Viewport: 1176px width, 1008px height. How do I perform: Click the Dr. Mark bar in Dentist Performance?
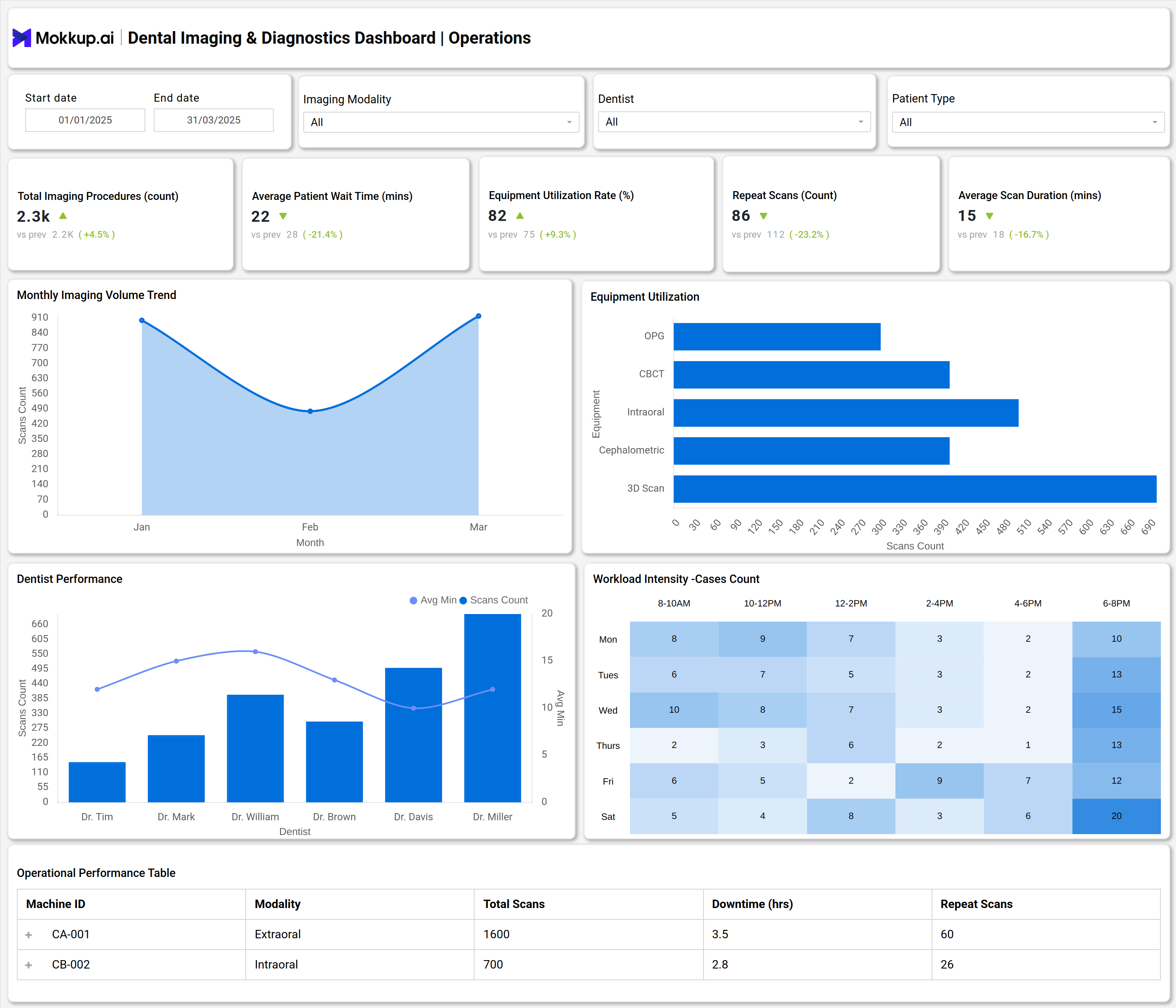(176, 769)
